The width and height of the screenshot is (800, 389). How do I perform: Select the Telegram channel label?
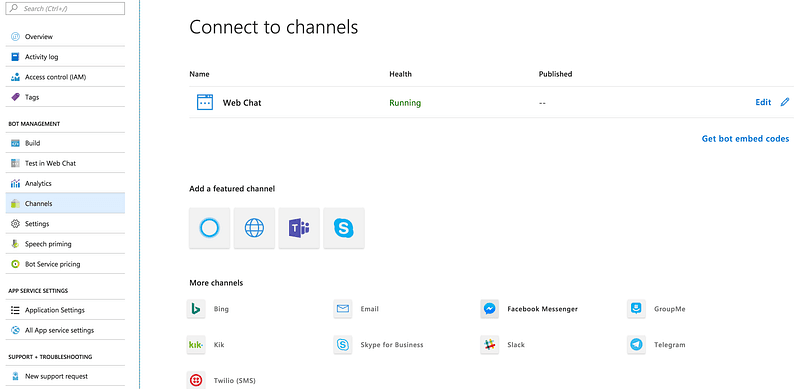coord(669,345)
